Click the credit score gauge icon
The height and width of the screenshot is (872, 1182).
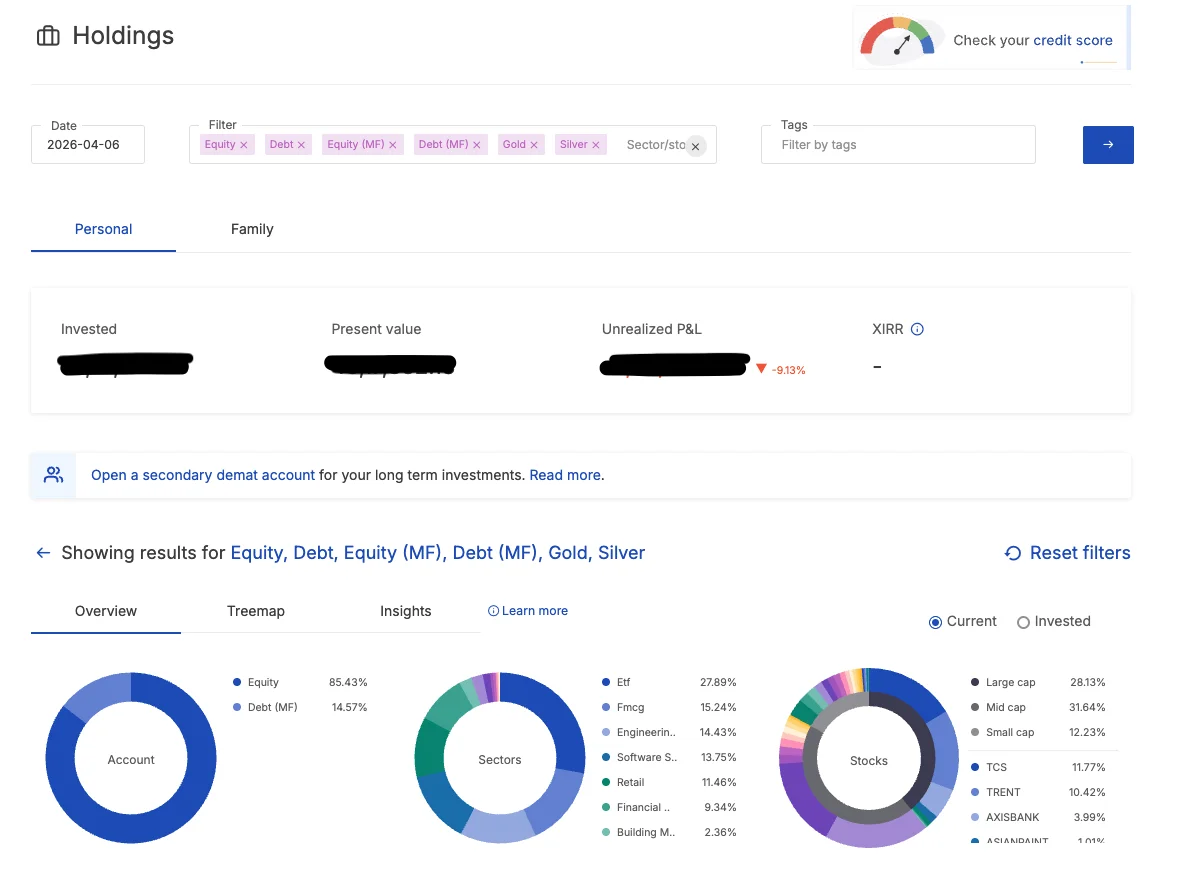pos(897,41)
